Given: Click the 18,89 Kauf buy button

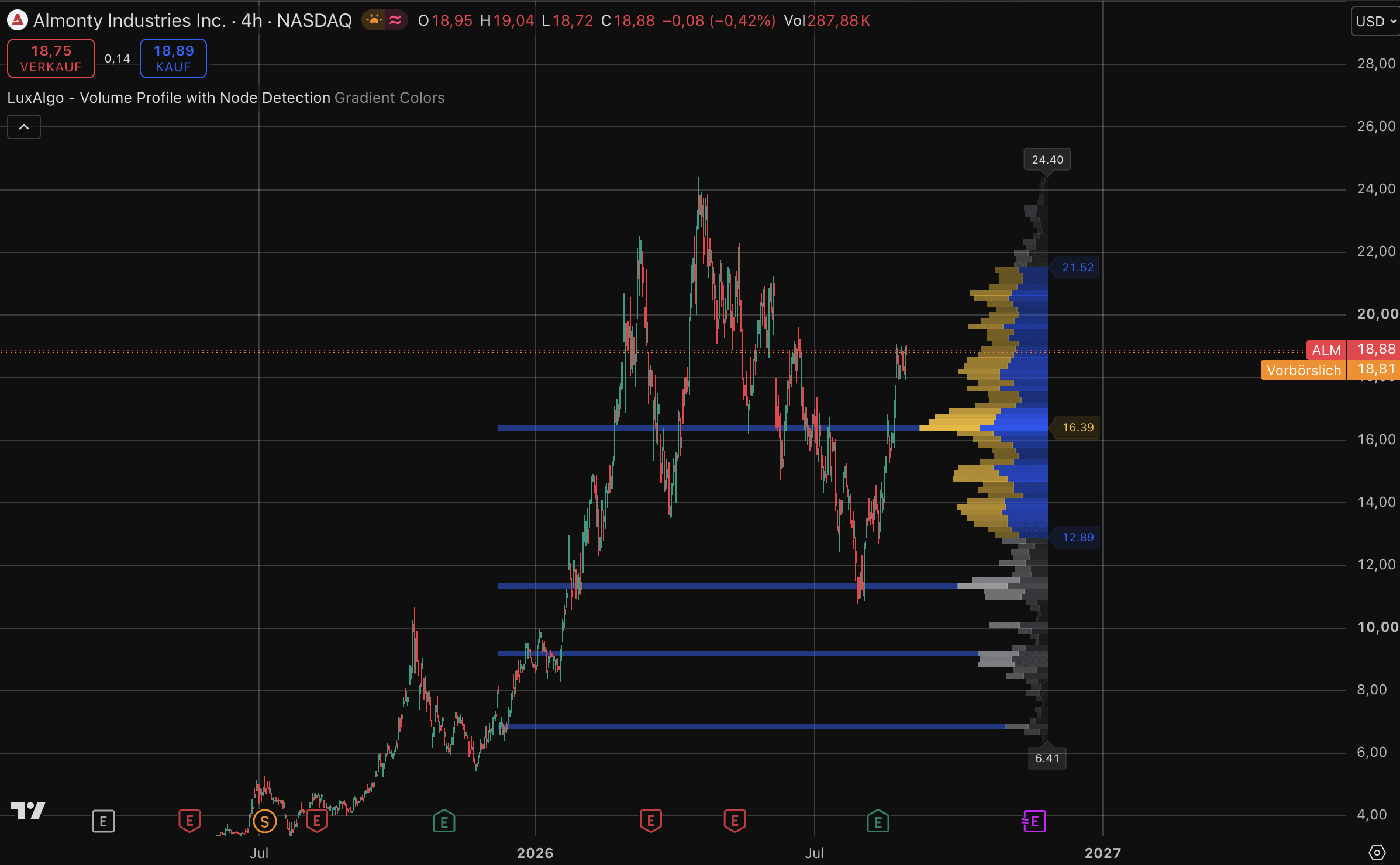Looking at the screenshot, I should 173,58.
